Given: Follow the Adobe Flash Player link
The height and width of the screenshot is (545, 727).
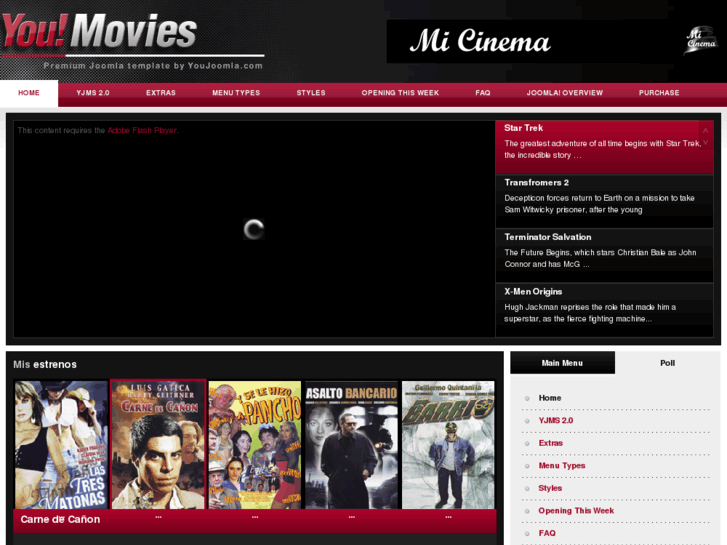Looking at the screenshot, I should click(142, 130).
